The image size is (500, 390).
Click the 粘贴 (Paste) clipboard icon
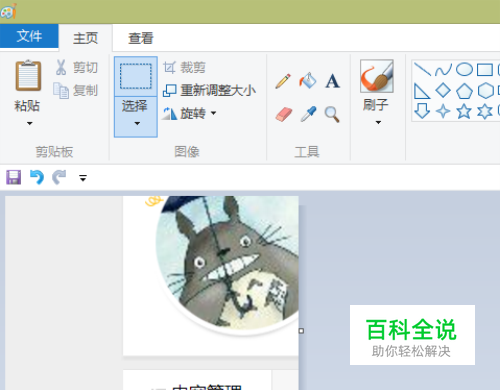click(x=28, y=76)
